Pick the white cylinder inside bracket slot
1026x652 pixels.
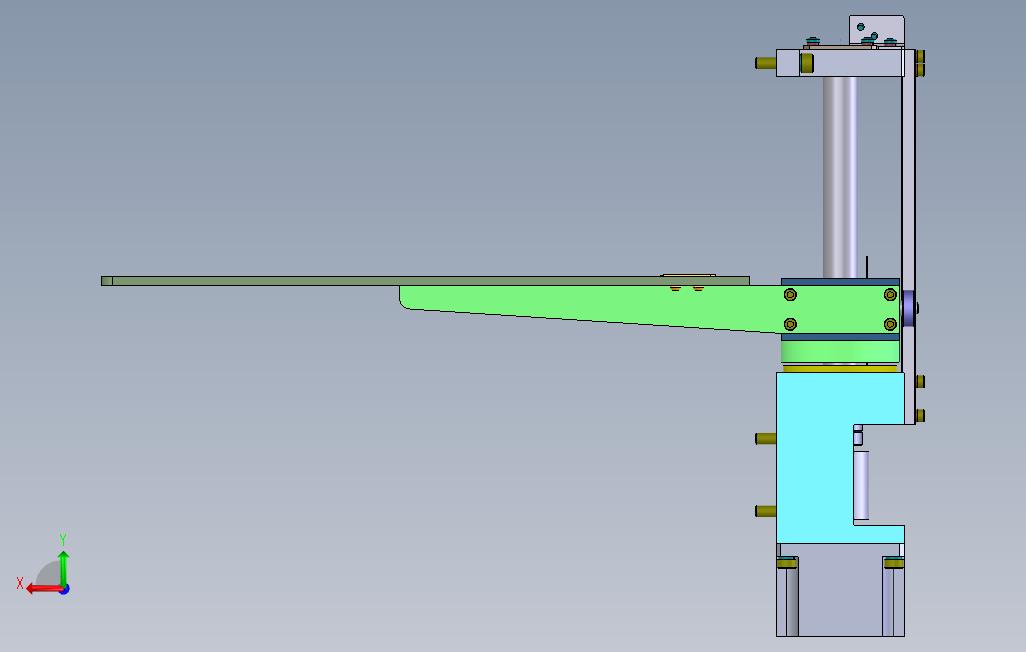861,484
